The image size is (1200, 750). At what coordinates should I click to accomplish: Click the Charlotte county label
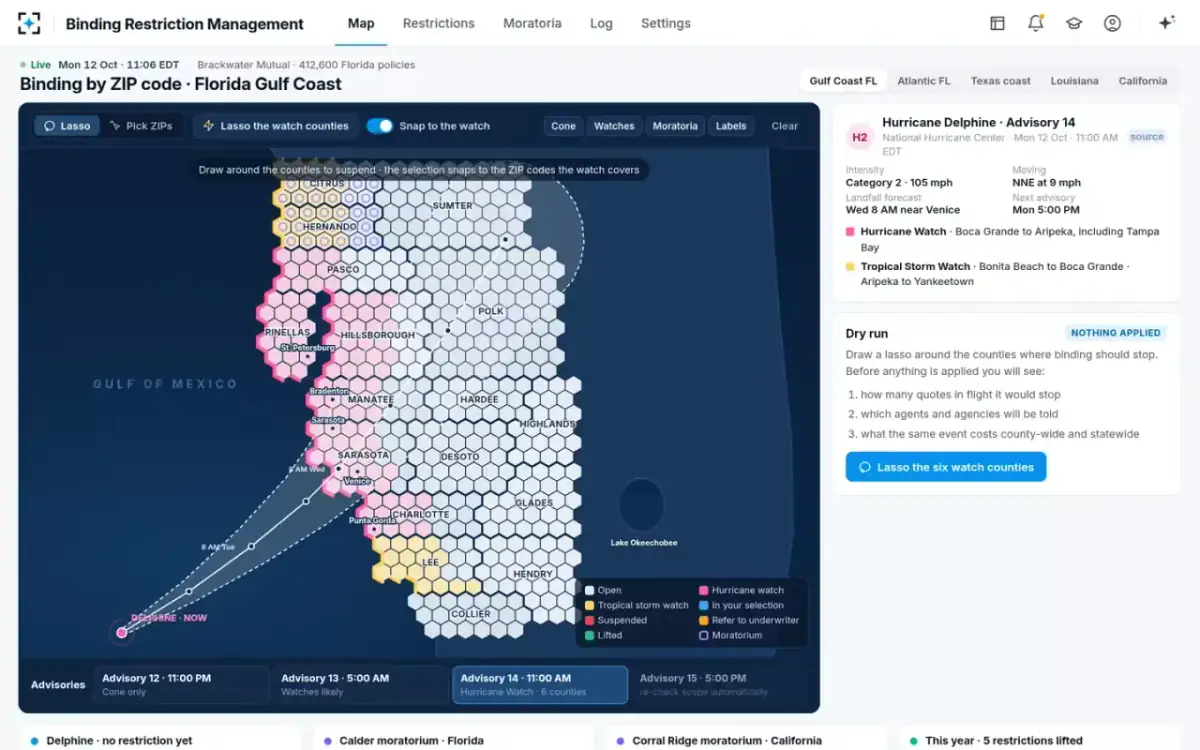click(x=421, y=514)
